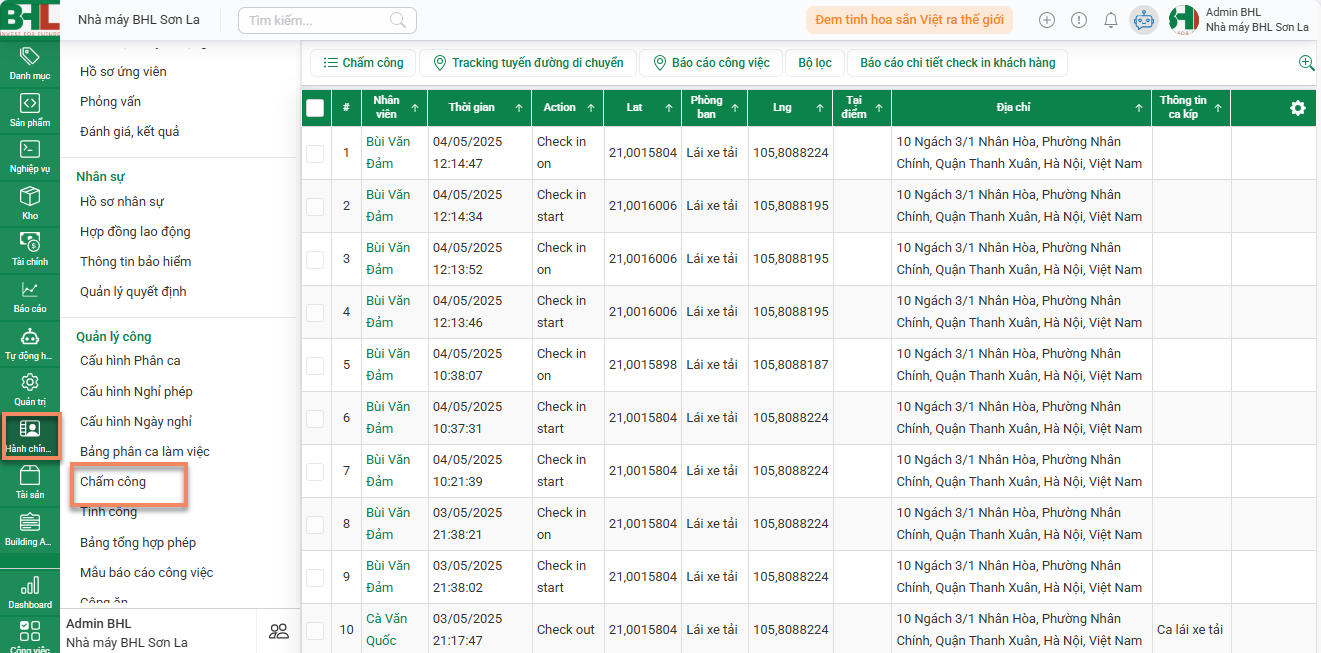This screenshot has width=1321, height=653.
Task: Click the Chấm công toolbar button
Action: point(364,63)
